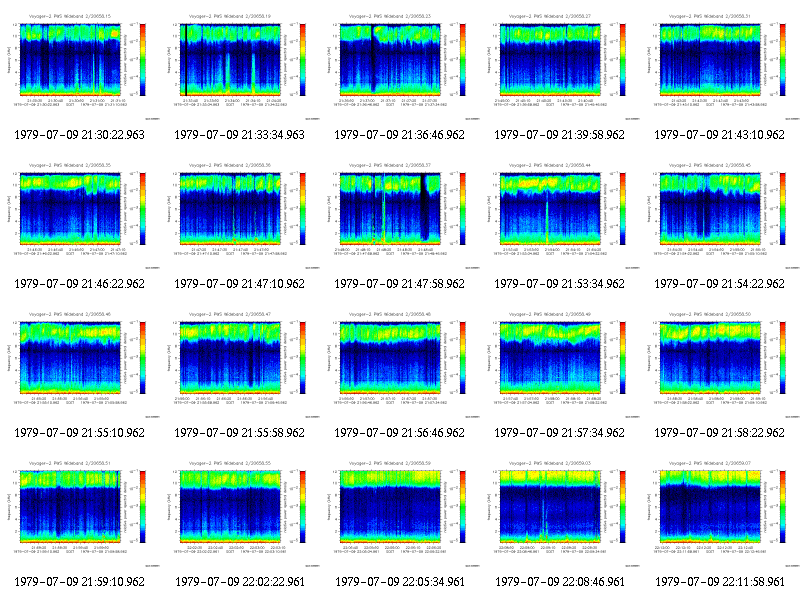Viewport: 800px width, 596px height.
Task: Click caption 1979-07-09 21:56:46.962
Action: (x=399, y=433)
